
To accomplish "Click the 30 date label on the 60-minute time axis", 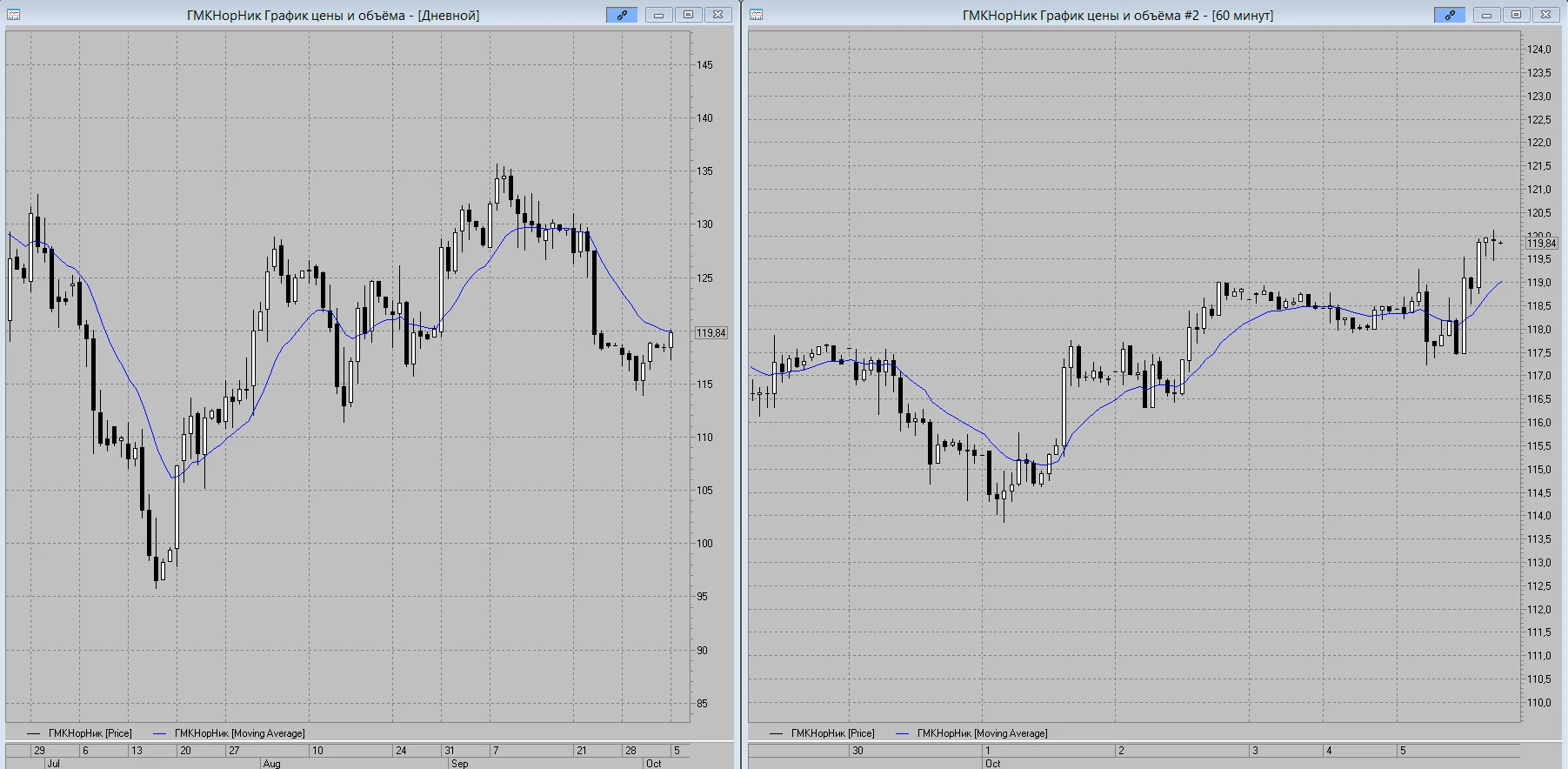I will coord(857,750).
